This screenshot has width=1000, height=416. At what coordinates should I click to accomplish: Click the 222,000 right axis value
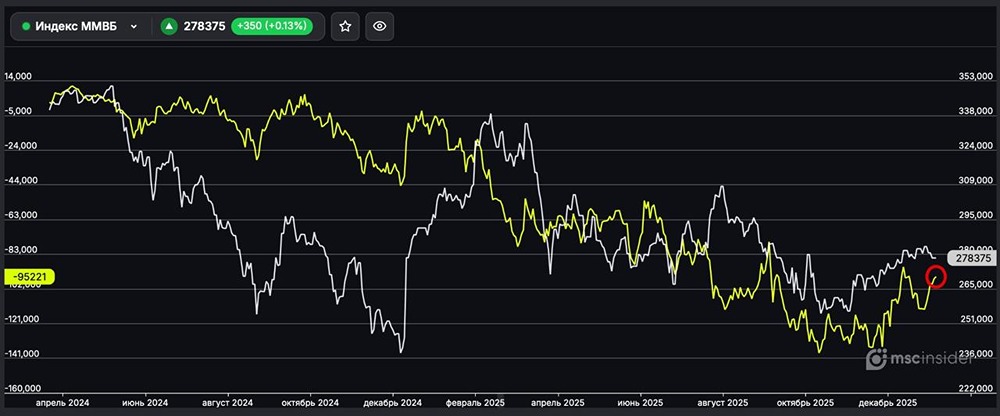[974, 389]
